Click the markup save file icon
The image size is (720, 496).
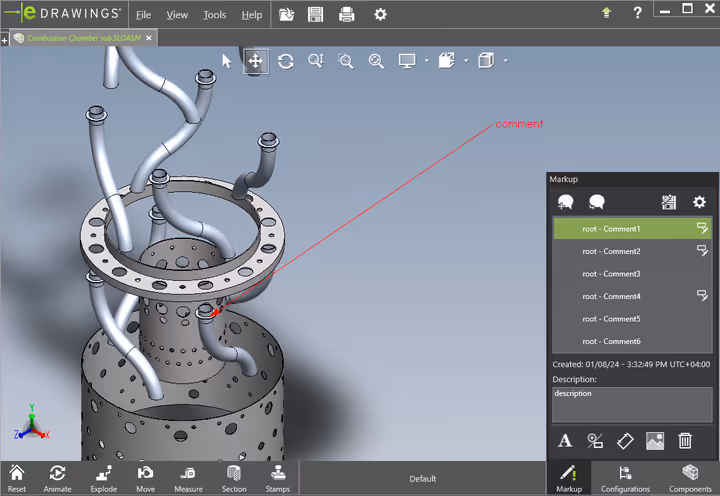[669, 202]
